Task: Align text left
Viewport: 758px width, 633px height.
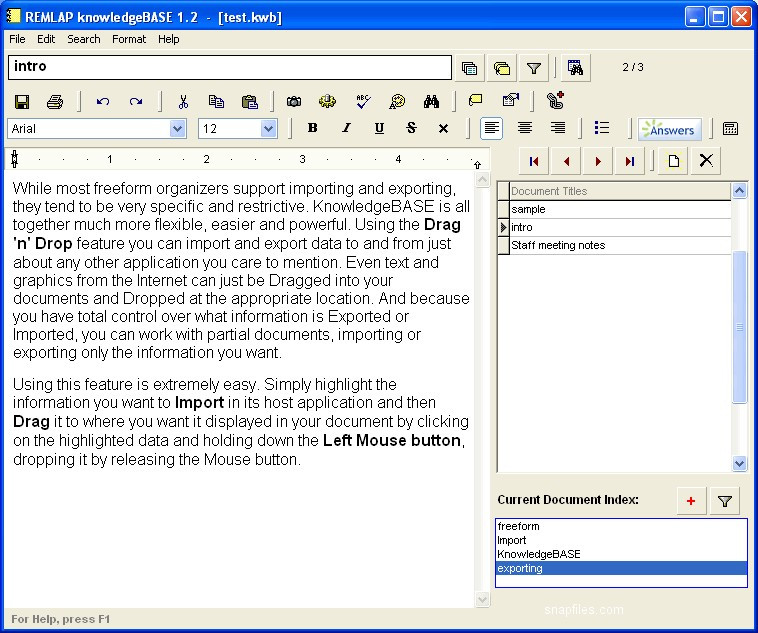Action: (x=492, y=128)
